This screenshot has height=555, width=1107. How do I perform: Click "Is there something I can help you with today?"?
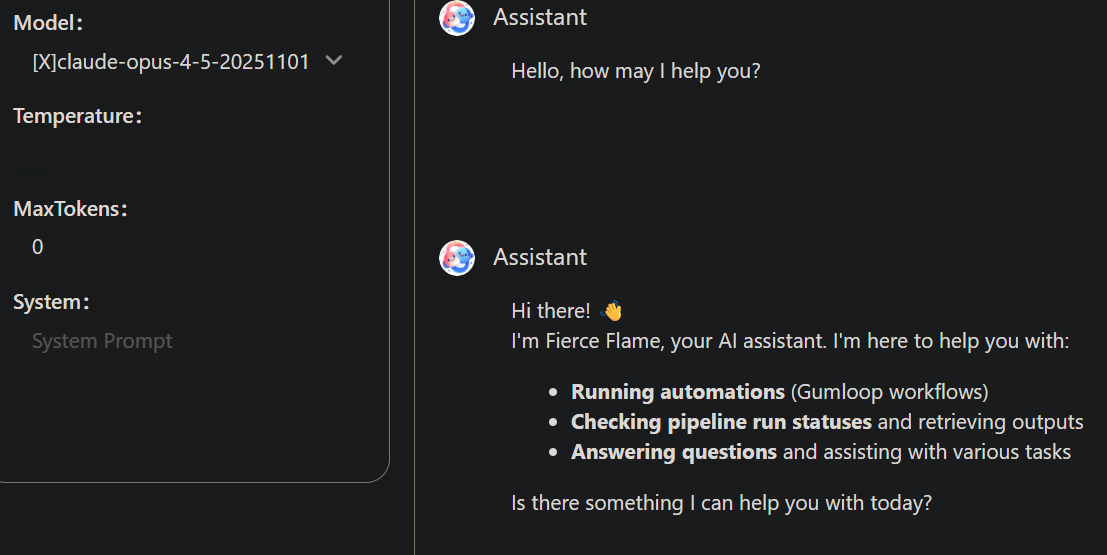[x=721, y=502]
